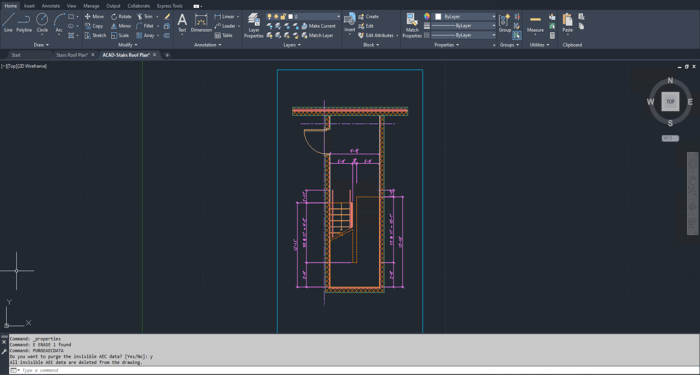Click the Dimension tool
The height and width of the screenshot is (375, 700).
(201, 23)
